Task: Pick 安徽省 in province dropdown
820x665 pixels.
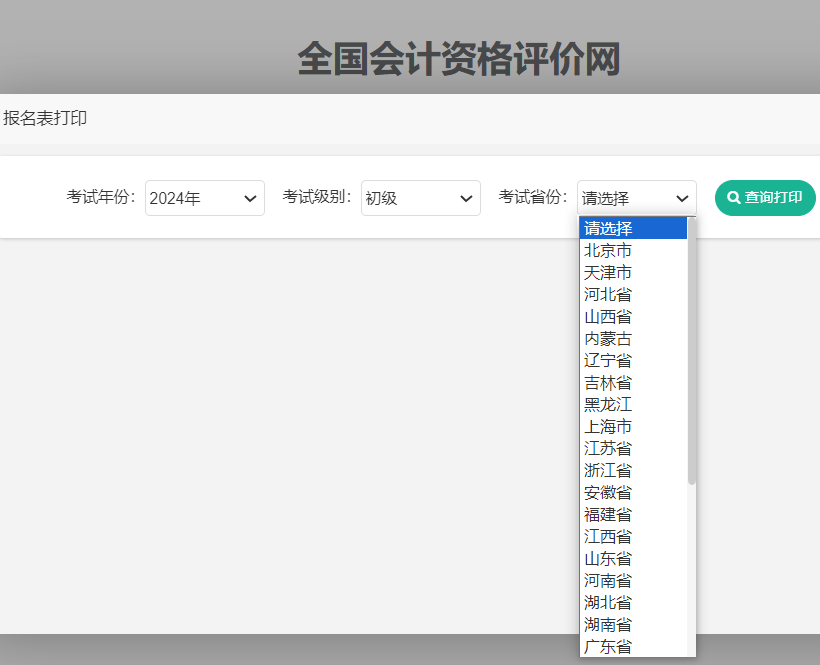Action: click(x=633, y=492)
